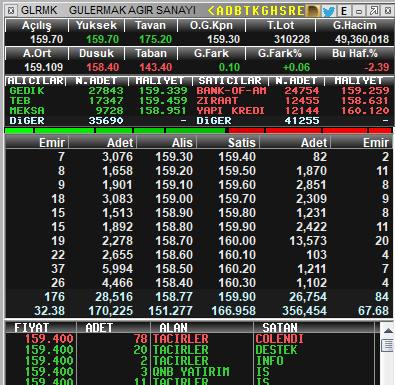Click the T.Lot value 310228
Viewport: 395px width, 385px height.
point(292,39)
